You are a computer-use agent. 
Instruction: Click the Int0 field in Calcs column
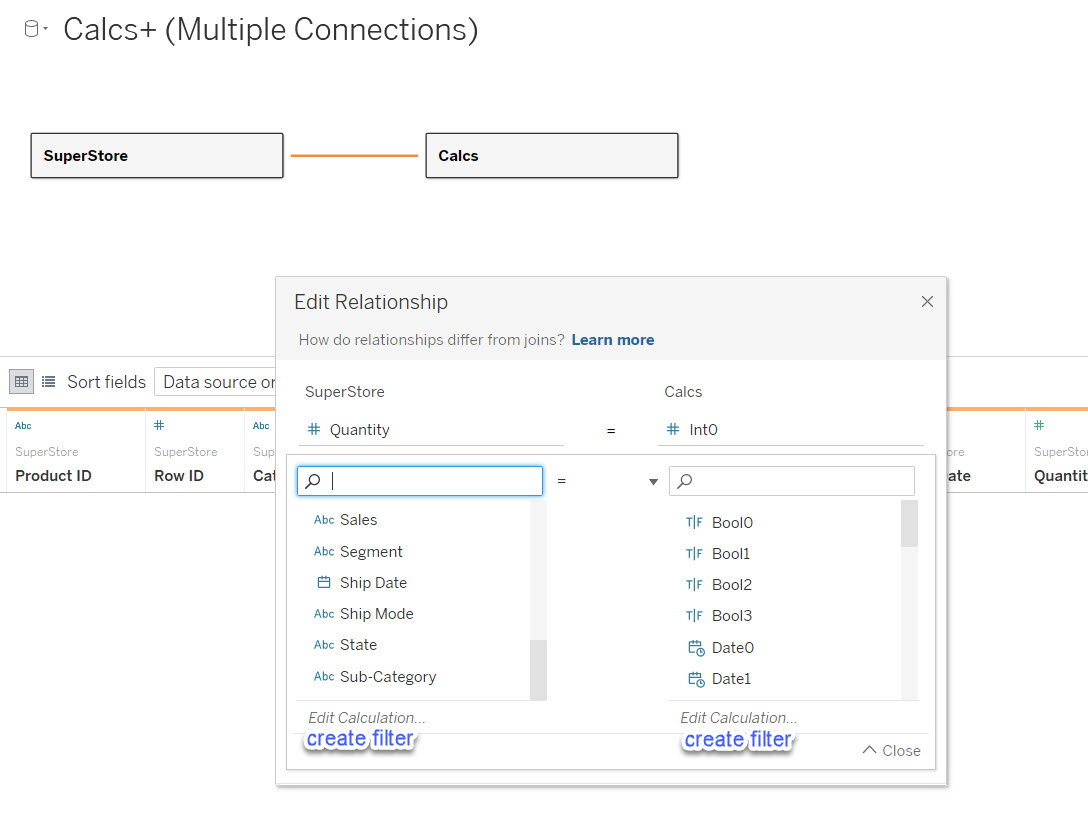790,430
